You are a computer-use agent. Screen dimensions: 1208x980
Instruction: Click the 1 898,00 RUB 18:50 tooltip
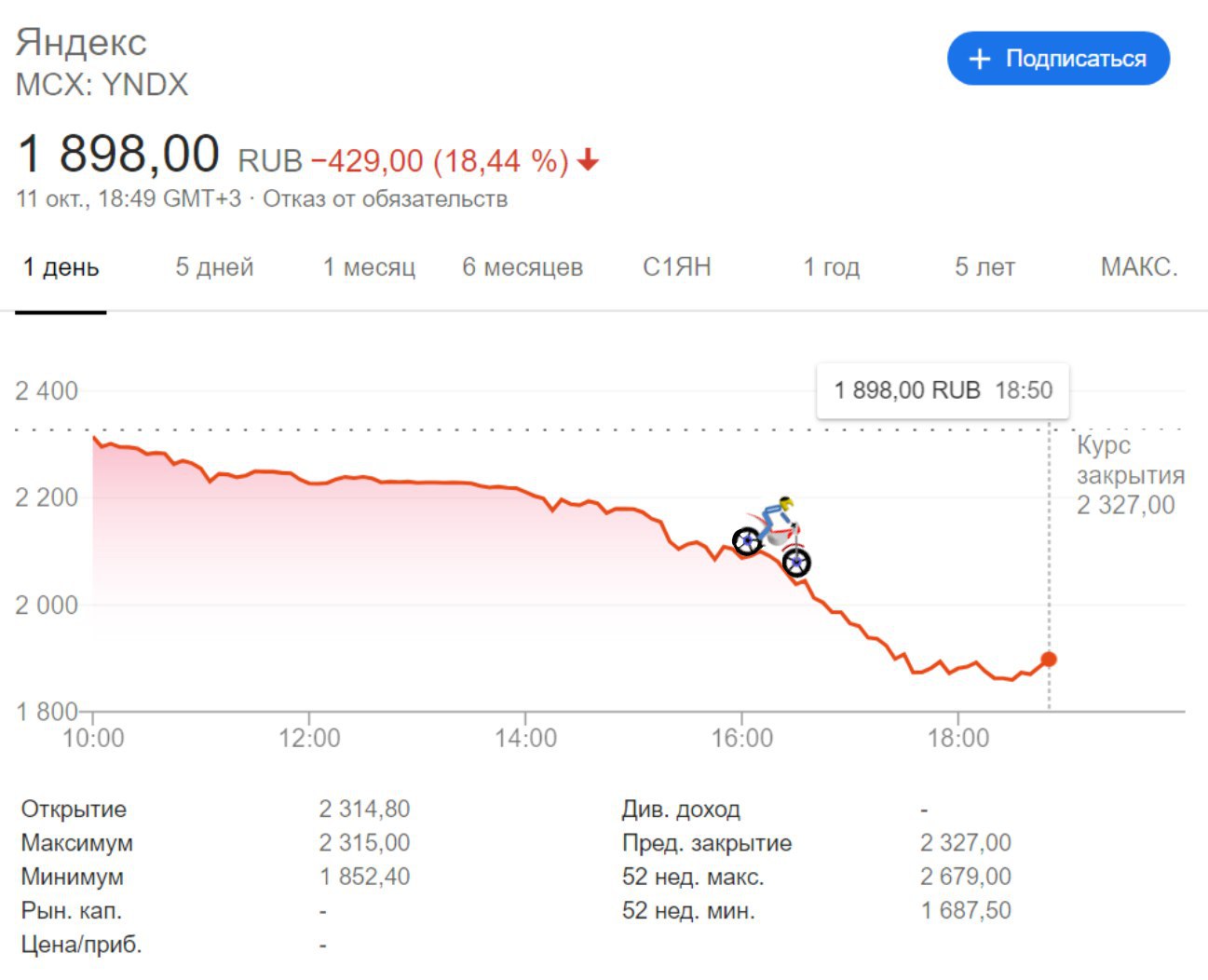(943, 390)
